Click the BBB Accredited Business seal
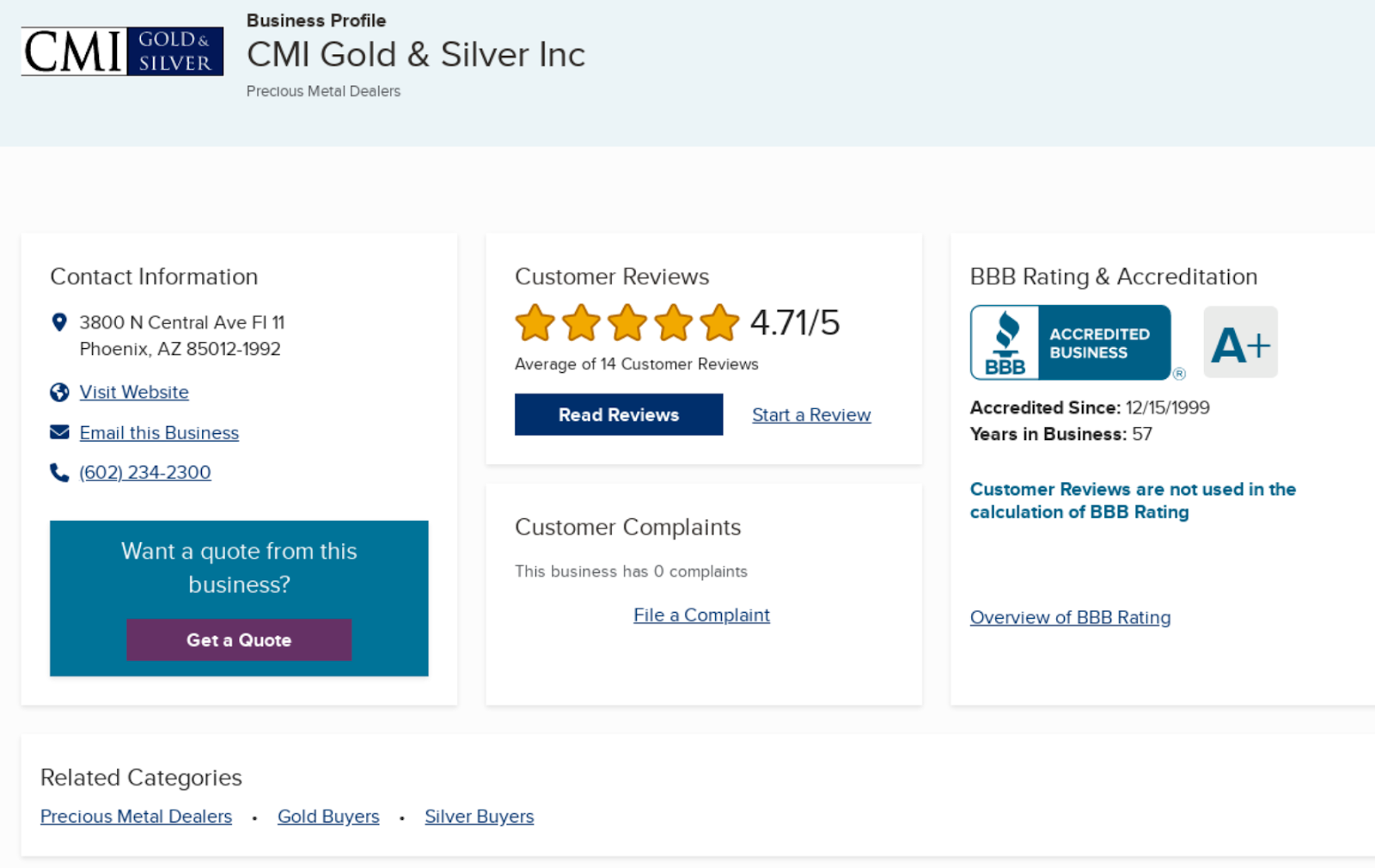Viewport: 1375px width, 868px height. (1071, 342)
